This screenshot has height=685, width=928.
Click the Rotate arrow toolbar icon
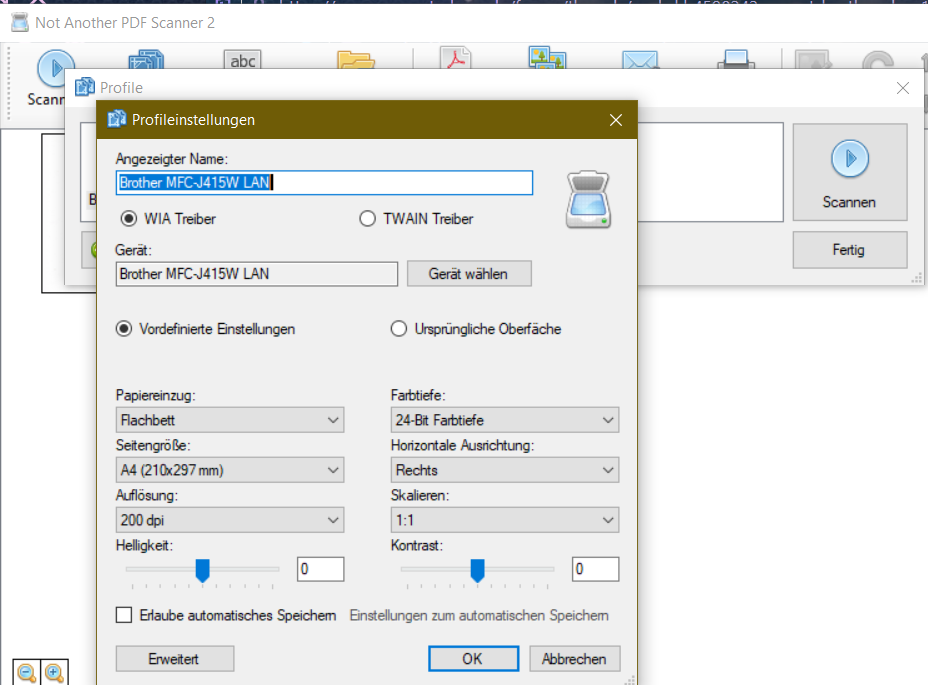click(878, 60)
